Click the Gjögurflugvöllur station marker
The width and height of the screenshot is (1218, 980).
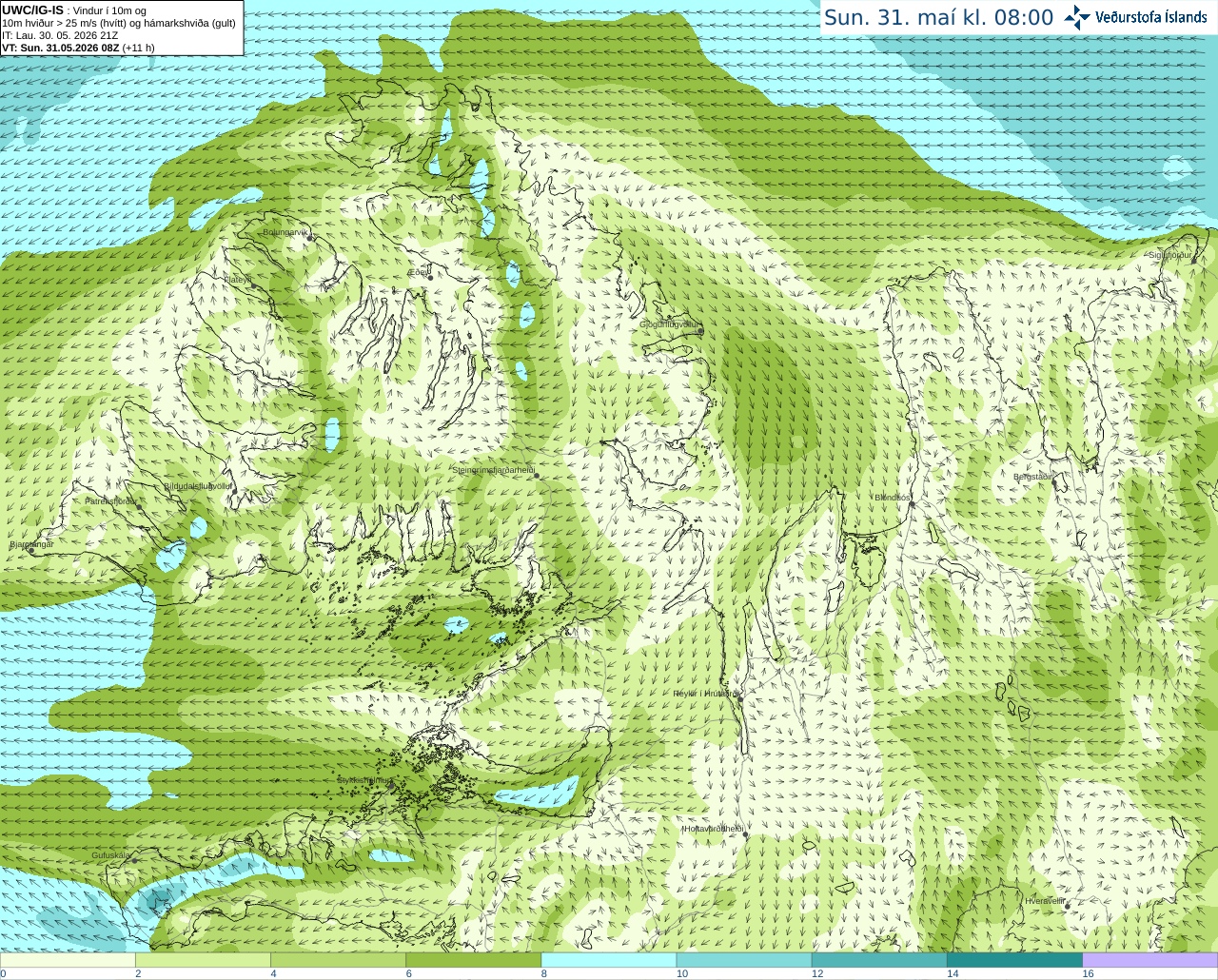tap(700, 331)
